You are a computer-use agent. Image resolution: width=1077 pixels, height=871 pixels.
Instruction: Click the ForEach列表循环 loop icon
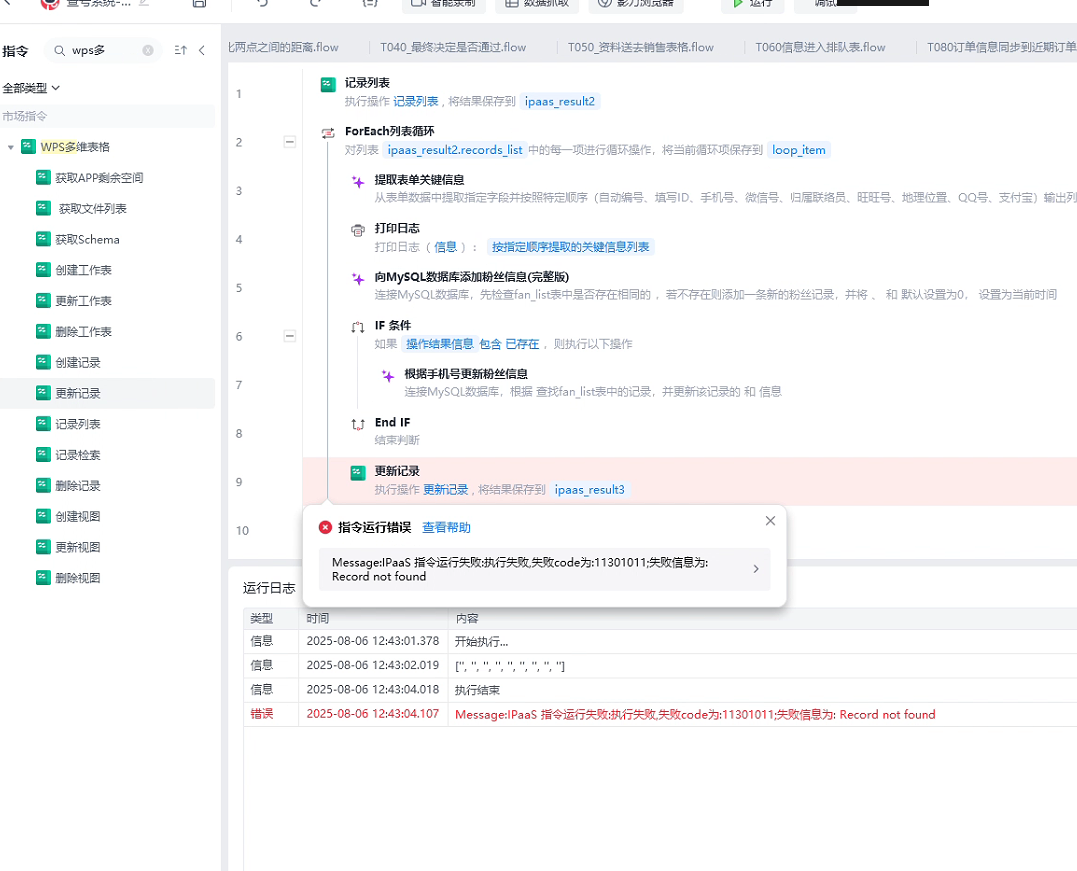328,133
